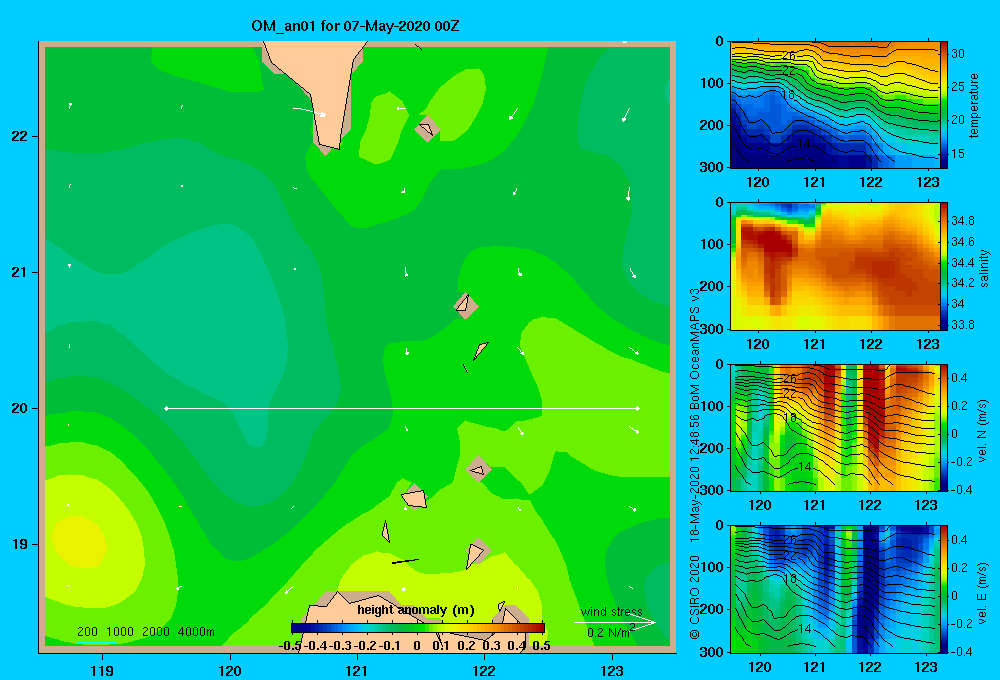Click the temperature color scale bar

click(944, 105)
